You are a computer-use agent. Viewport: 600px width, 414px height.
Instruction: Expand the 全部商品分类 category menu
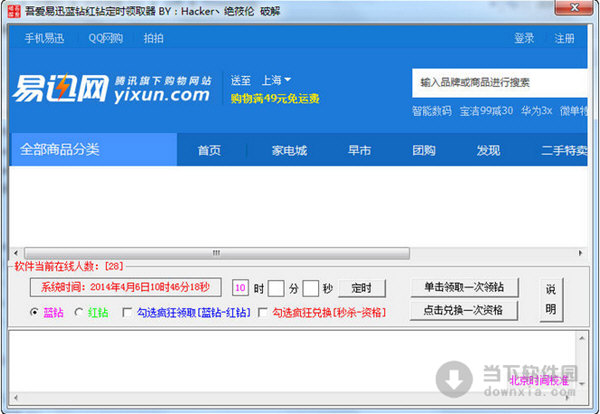click(93, 150)
